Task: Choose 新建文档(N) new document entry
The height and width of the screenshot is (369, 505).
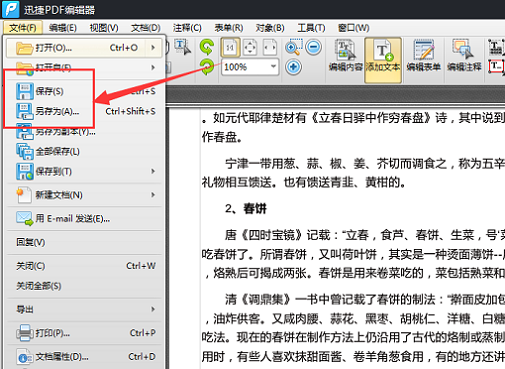Action: [85, 195]
